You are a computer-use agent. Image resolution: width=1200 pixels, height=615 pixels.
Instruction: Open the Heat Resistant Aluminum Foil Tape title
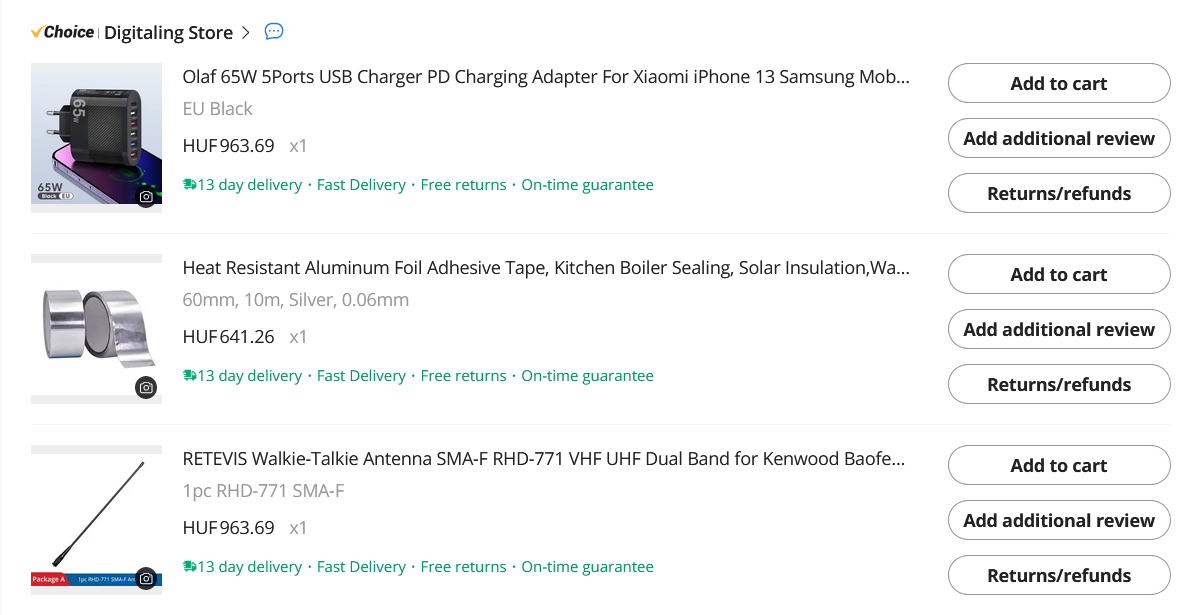pyautogui.click(x=546, y=268)
